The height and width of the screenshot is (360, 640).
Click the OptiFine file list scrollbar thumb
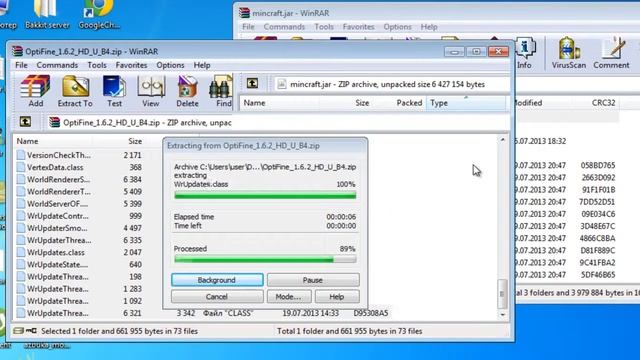coord(502,294)
